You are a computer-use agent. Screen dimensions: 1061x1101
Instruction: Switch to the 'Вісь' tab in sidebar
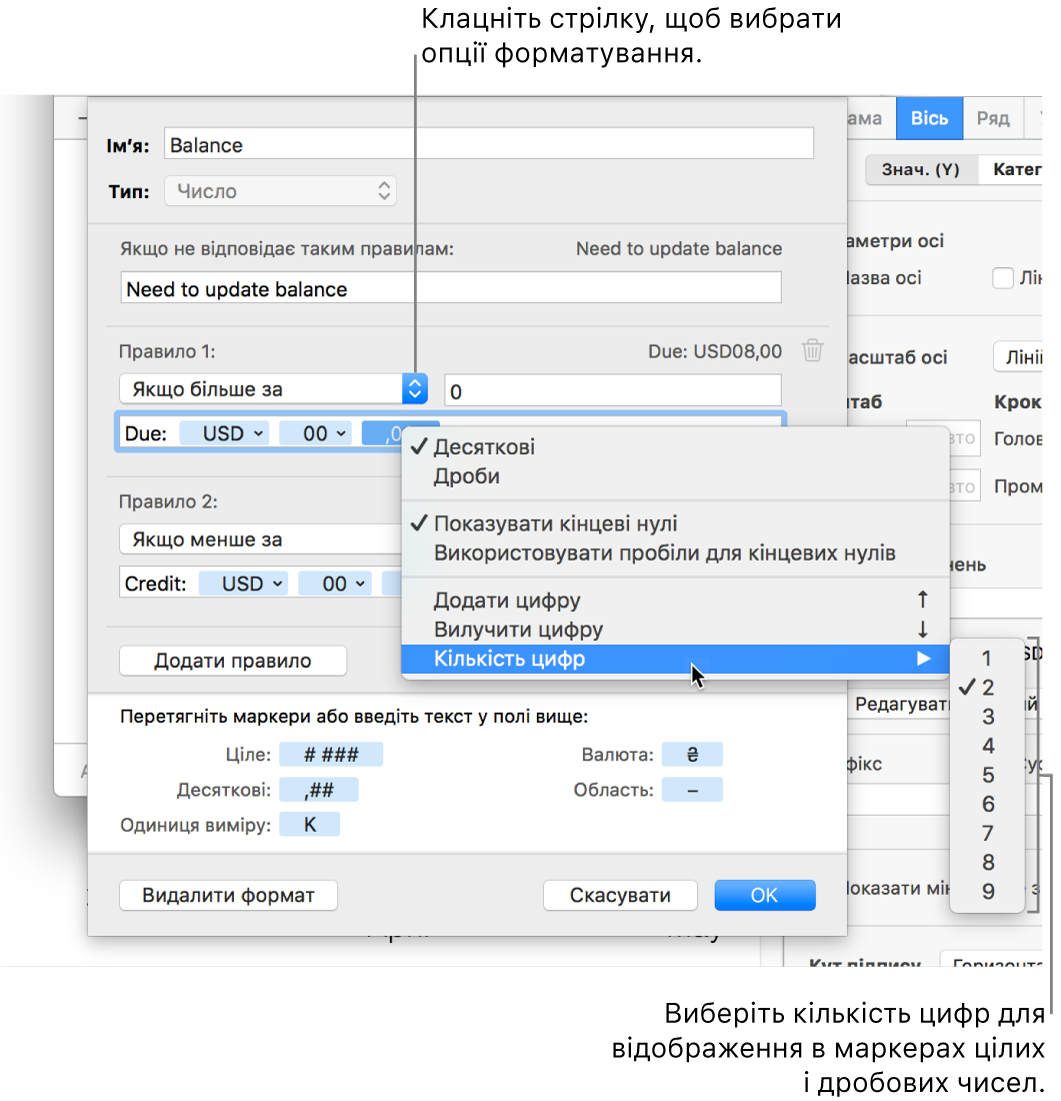(929, 118)
